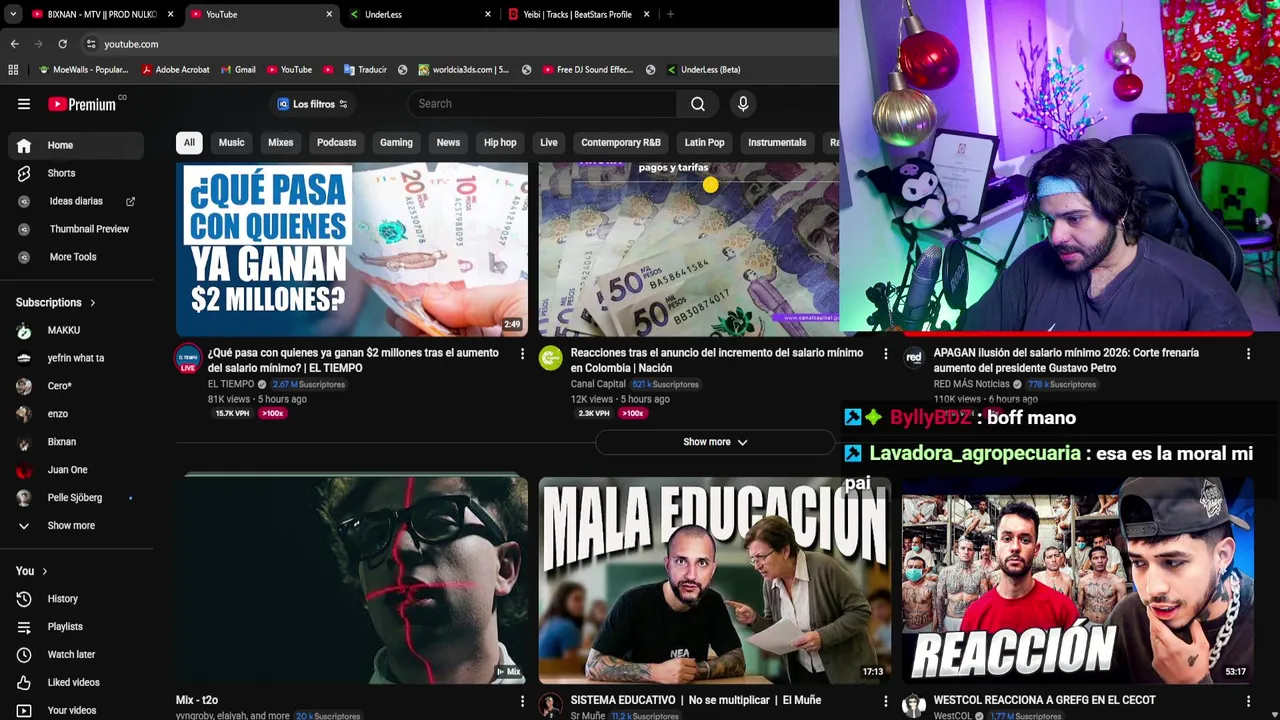Screen dimensions: 1280x720
Task: Click the browser back arrow
Action: 14,44
